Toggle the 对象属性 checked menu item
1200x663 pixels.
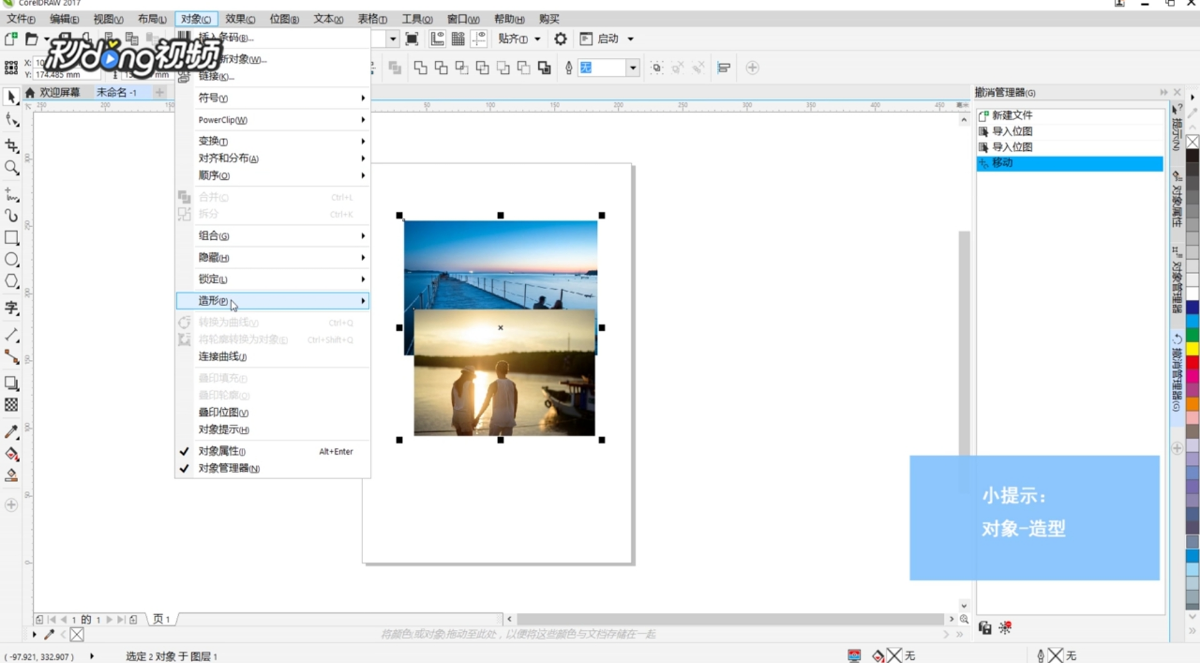(272, 451)
